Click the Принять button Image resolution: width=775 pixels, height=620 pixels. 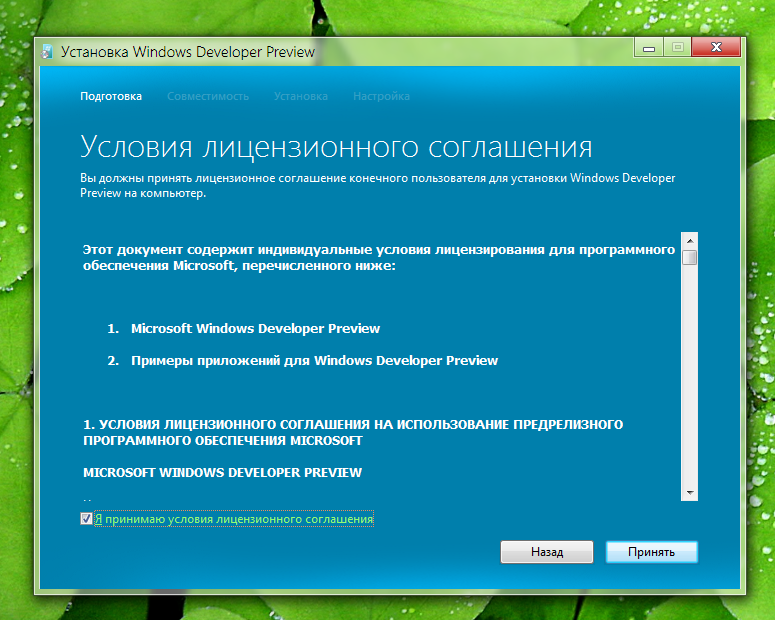[x=651, y=552]
